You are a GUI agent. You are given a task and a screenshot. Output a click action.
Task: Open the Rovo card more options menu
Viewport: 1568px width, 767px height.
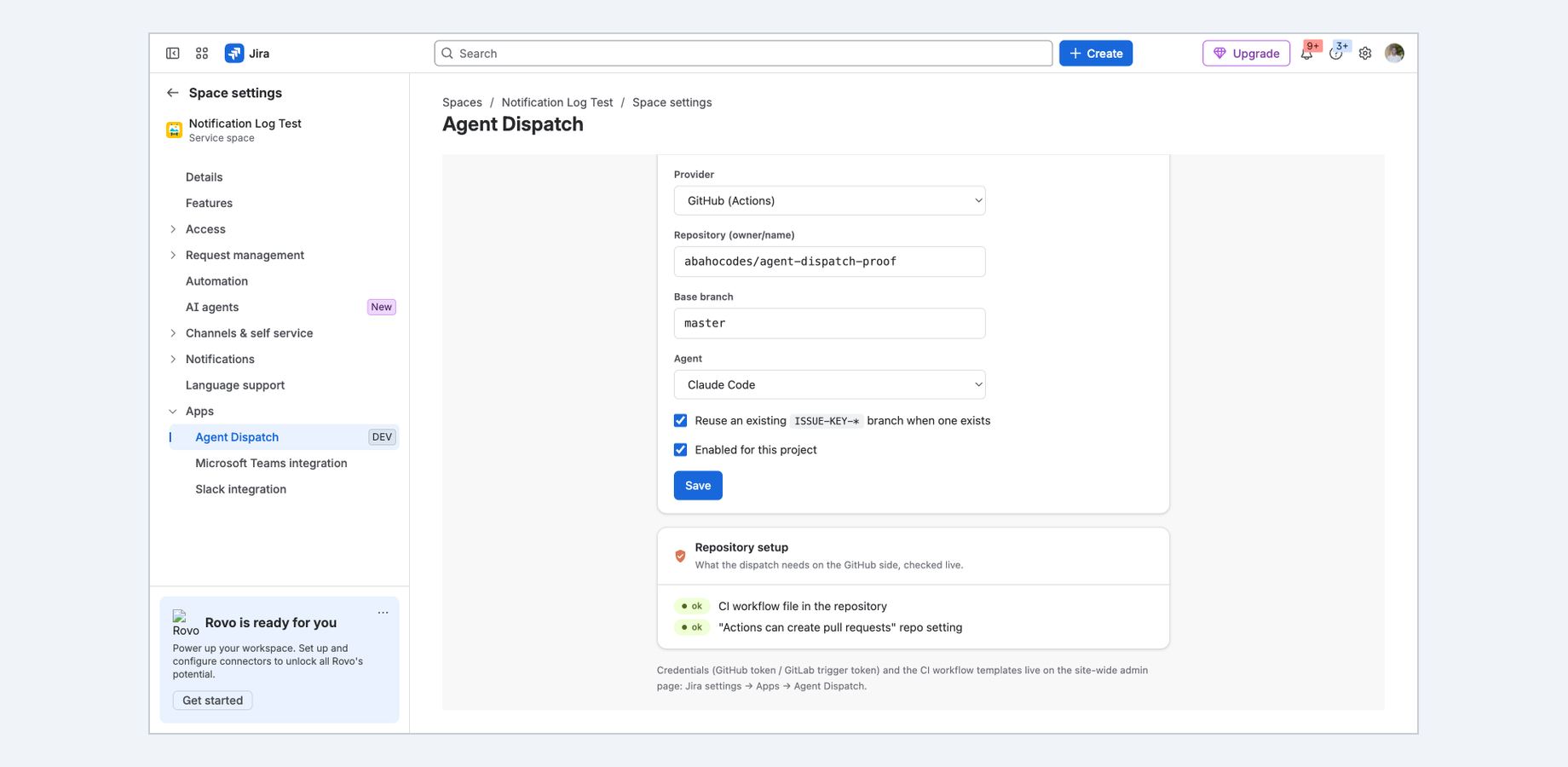(383, 613)
